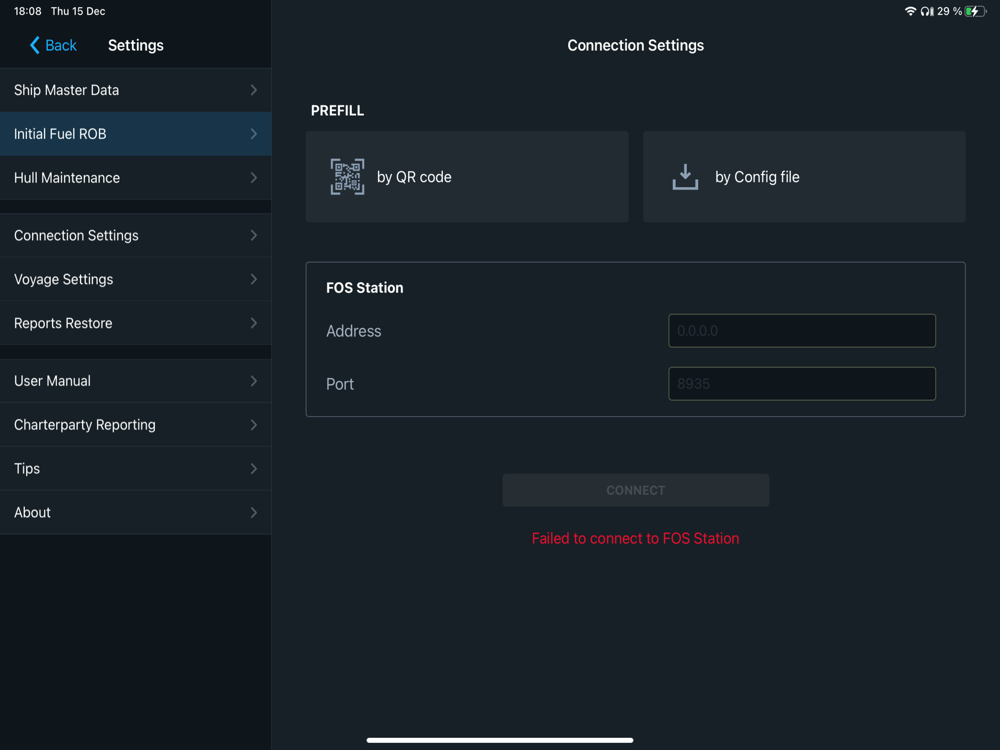The height and width of the screenshot is (750, 1000).
Task: Expand the About row chevron
Action: pos(254,513)
